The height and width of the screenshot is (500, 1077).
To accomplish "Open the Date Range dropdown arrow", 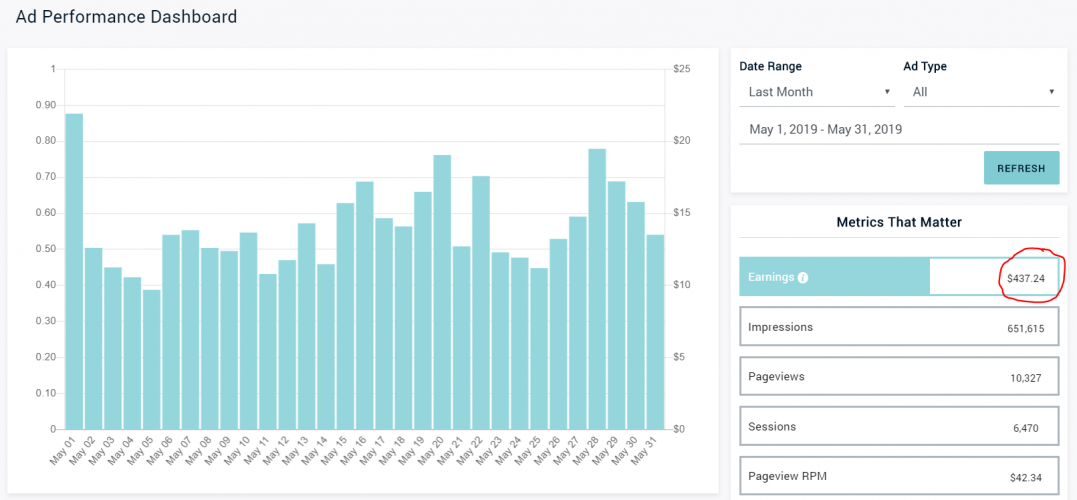I will 887,92.
